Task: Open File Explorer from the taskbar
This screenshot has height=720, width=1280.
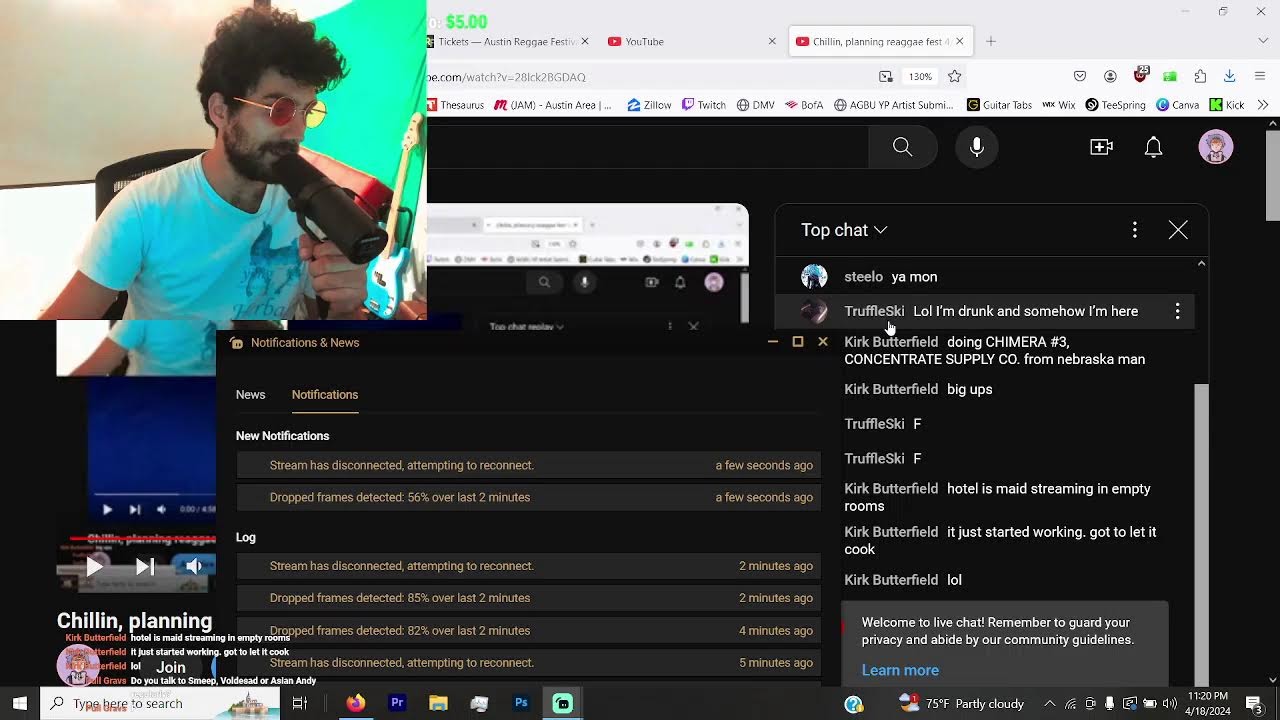Action: tap(438, 703)
